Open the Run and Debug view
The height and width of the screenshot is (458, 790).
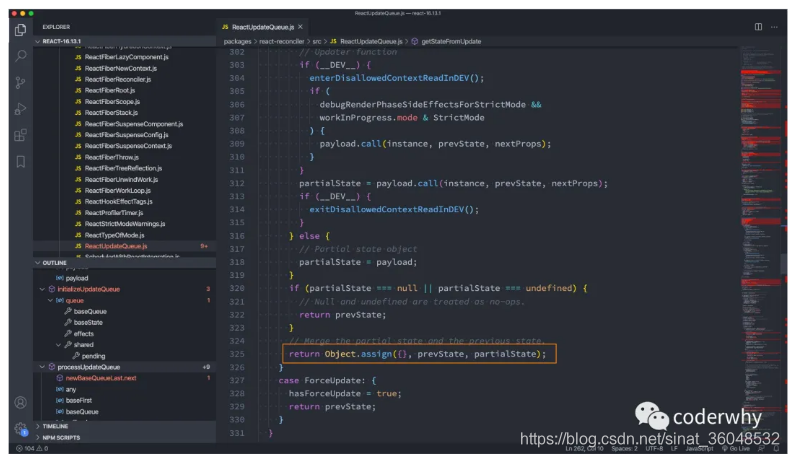[21, 109]
